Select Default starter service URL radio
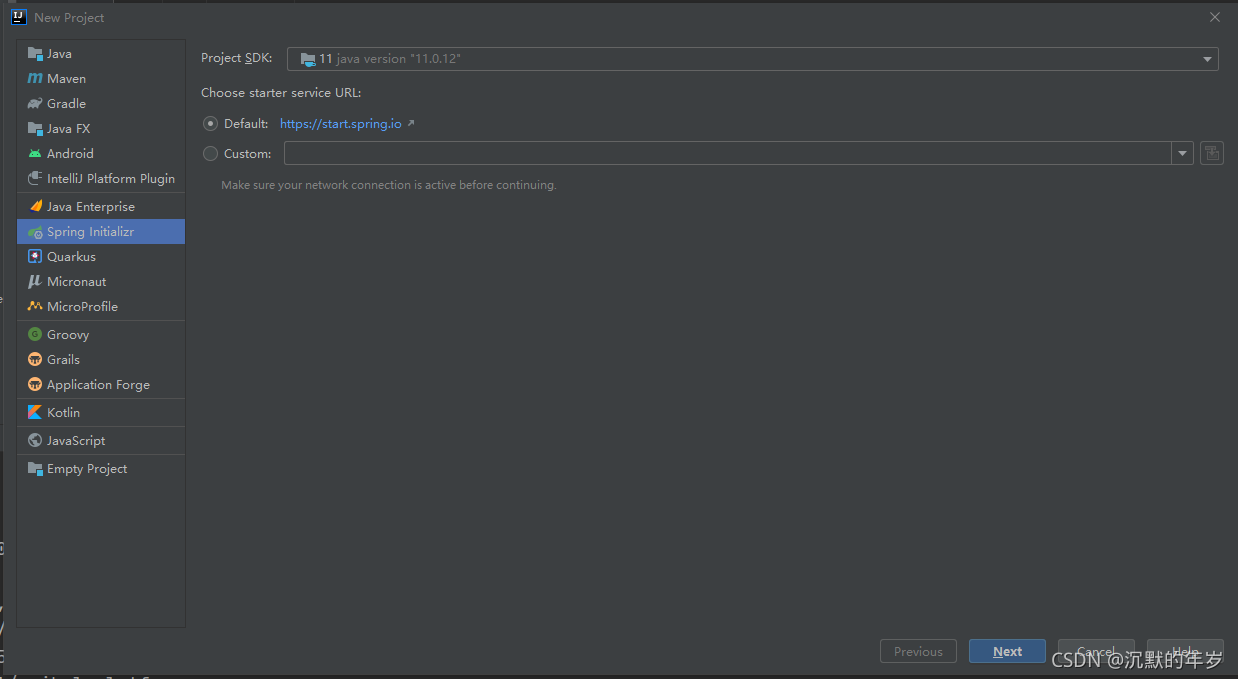 210,124
